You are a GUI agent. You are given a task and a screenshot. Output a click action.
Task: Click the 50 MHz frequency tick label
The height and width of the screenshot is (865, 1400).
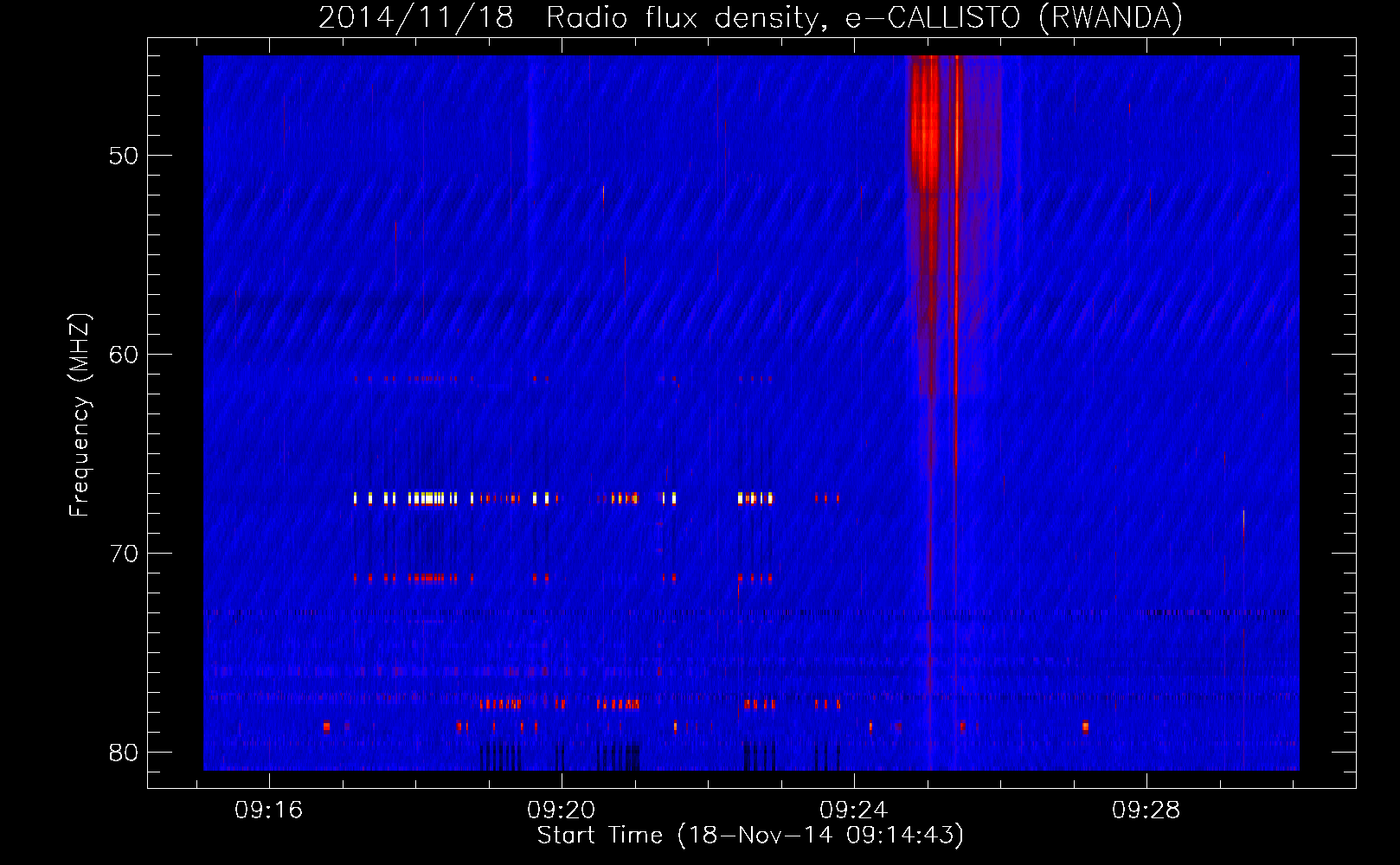coord(124,156)
